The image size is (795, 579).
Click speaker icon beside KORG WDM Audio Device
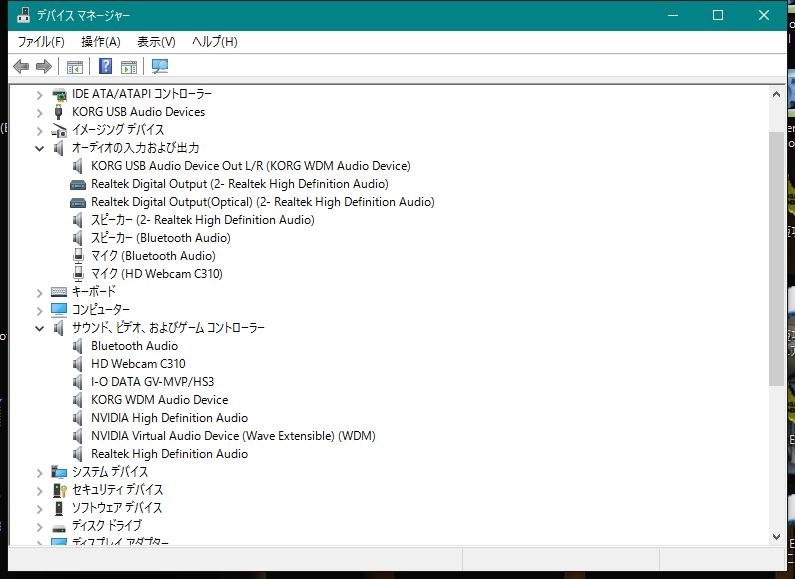78,400
